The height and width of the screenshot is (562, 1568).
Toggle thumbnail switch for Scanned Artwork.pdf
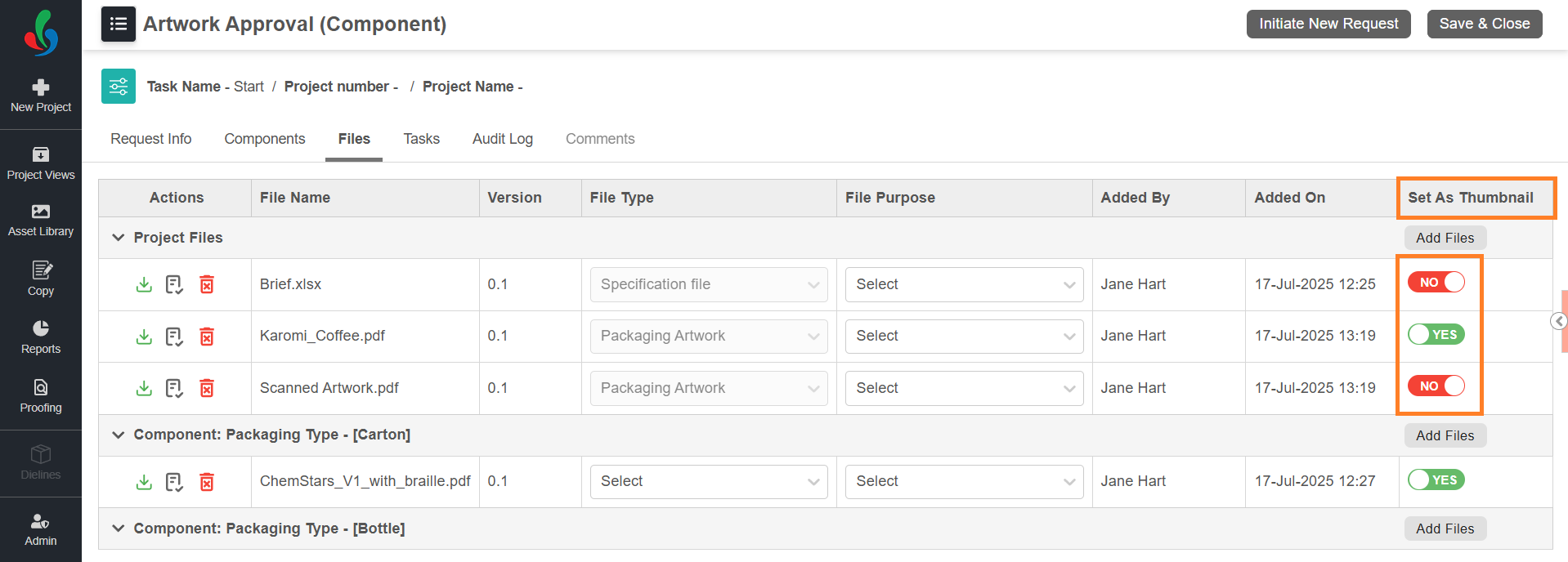point(1436,386)
